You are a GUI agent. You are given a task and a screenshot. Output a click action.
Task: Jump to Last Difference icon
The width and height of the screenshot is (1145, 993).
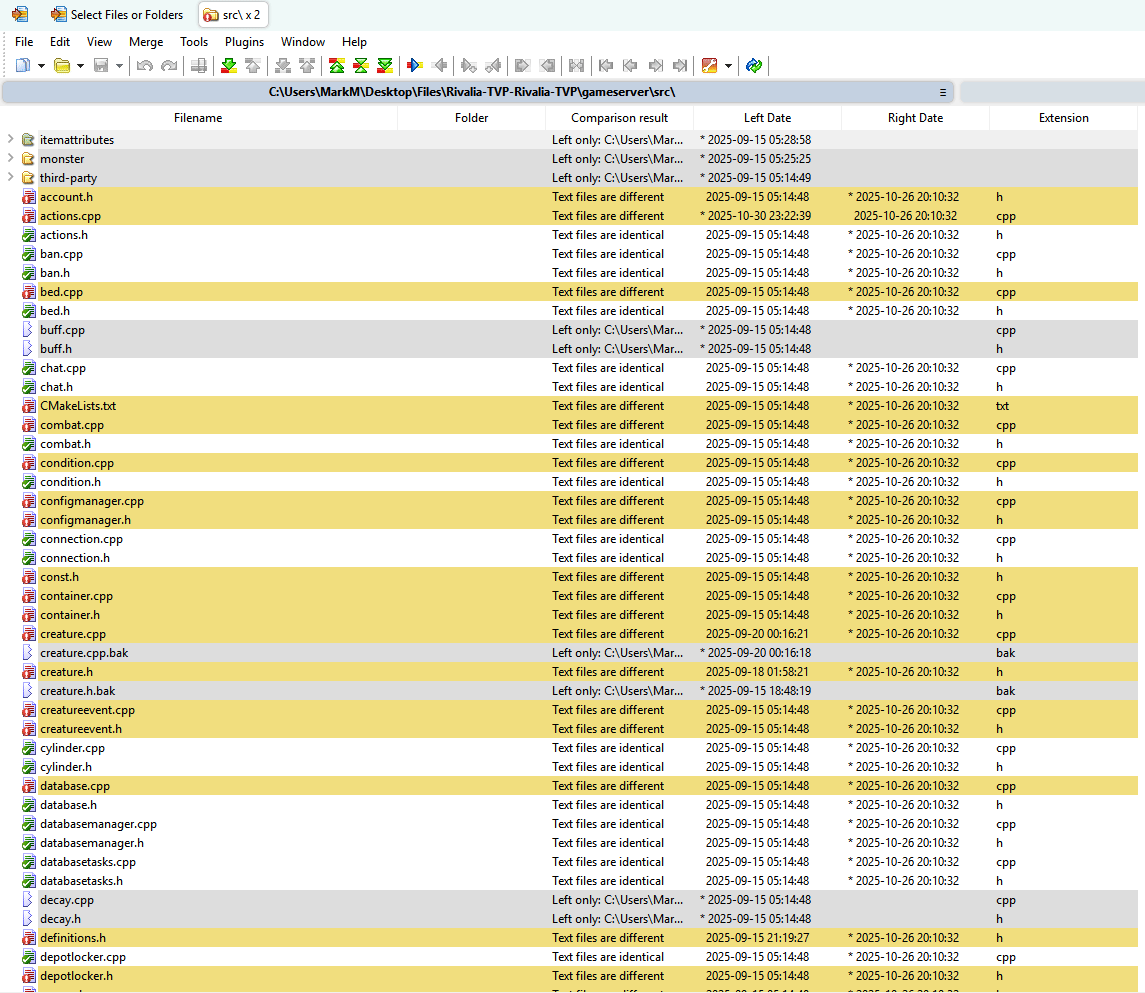[x=385, y=66]
